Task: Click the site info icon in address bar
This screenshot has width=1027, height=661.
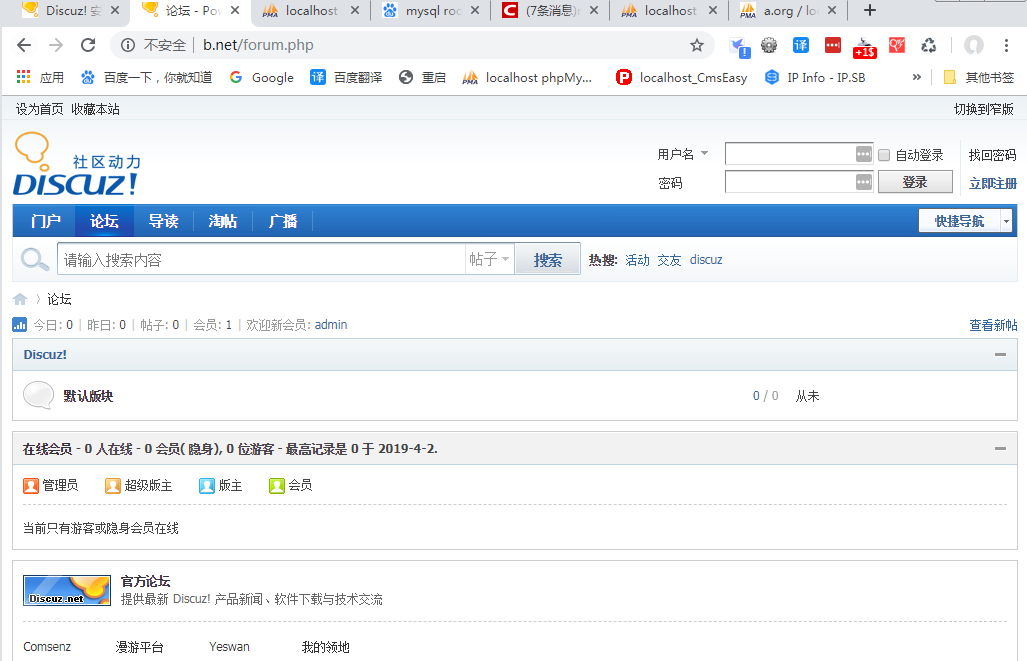Action: pyautogui.click(x=128, y=45)
